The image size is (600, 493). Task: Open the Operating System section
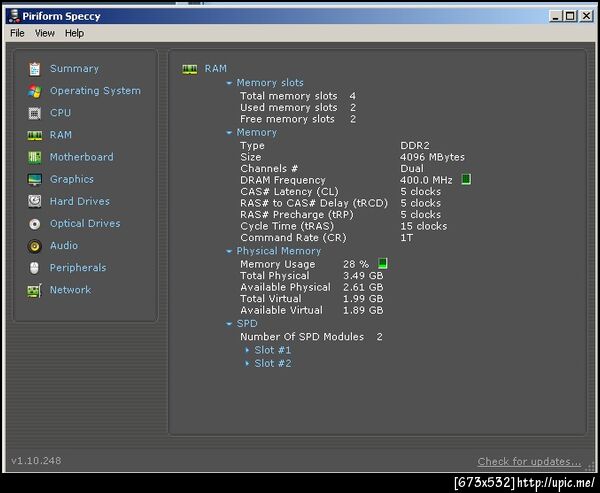pyautogui.click(x=95, y=91)
